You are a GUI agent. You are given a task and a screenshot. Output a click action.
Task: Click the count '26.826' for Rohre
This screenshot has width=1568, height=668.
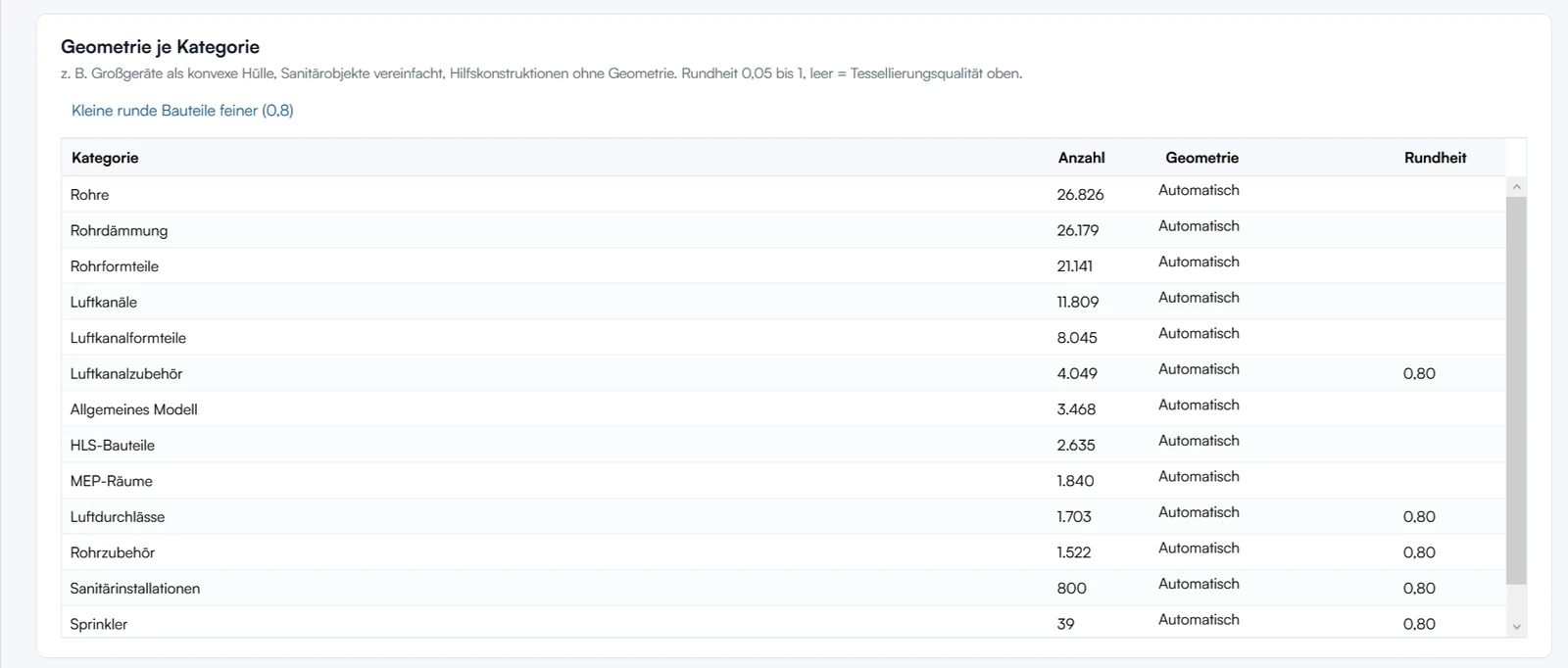pyautogui.click(x=1080, y=195)
